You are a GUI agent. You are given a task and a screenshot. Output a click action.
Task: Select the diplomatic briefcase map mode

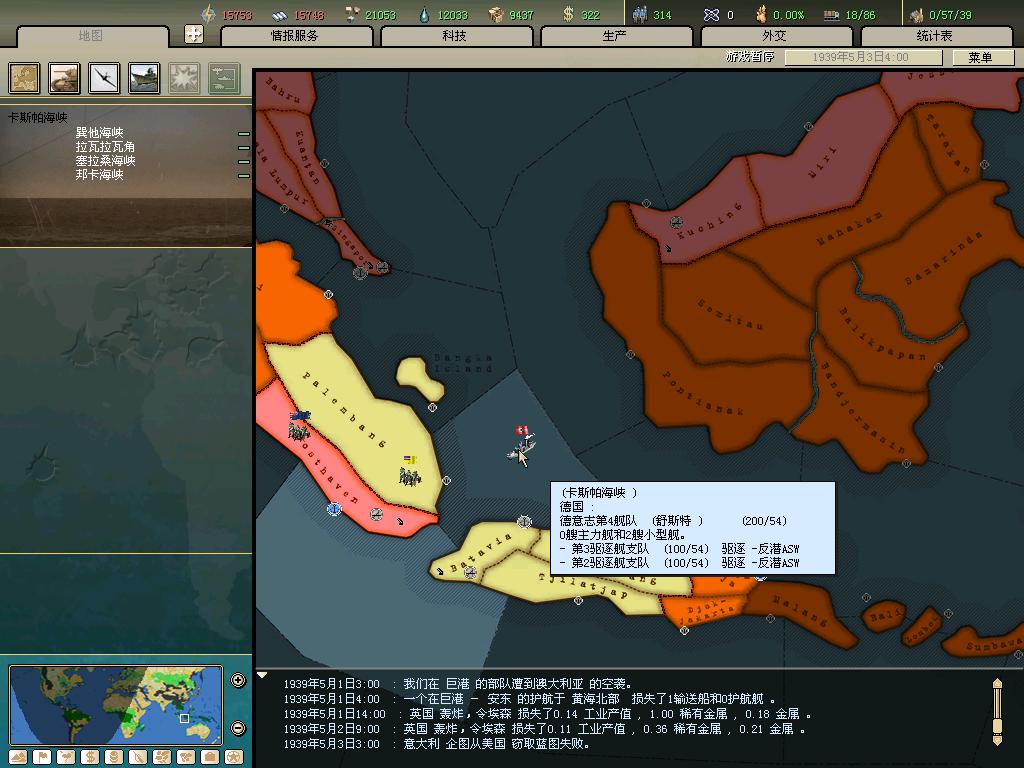210,758
